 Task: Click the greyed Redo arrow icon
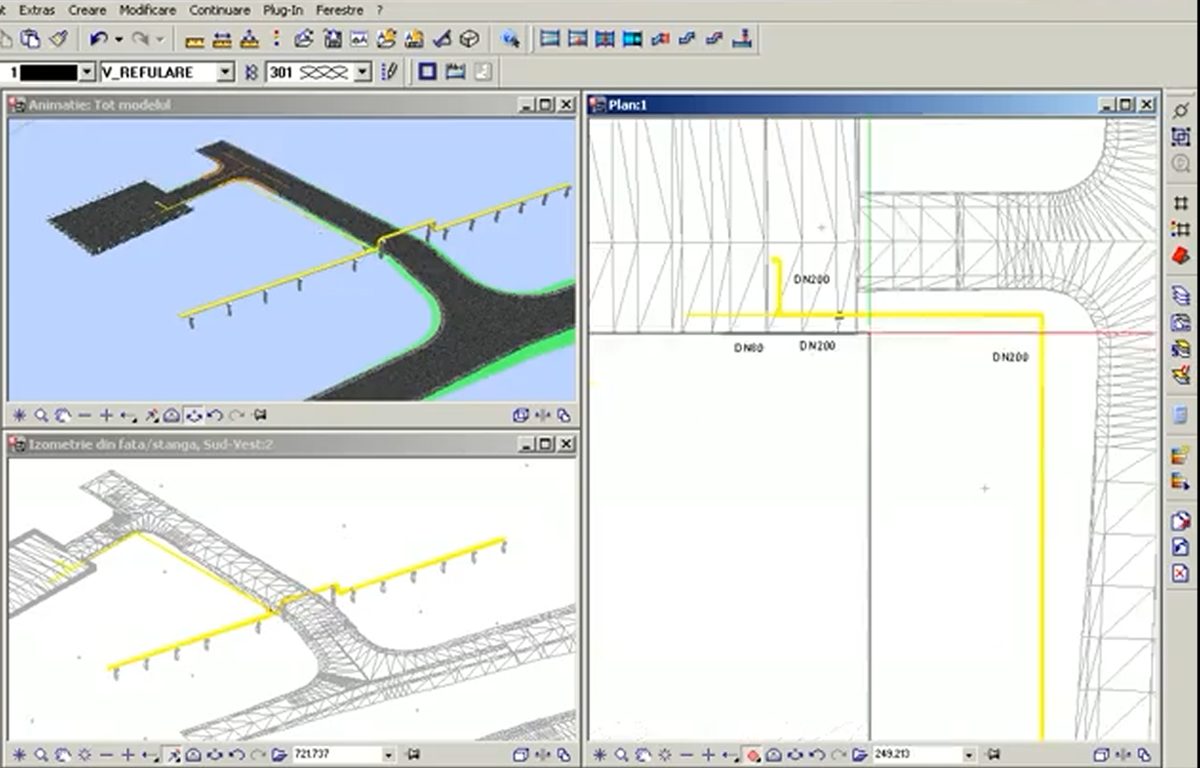point(141,39)
